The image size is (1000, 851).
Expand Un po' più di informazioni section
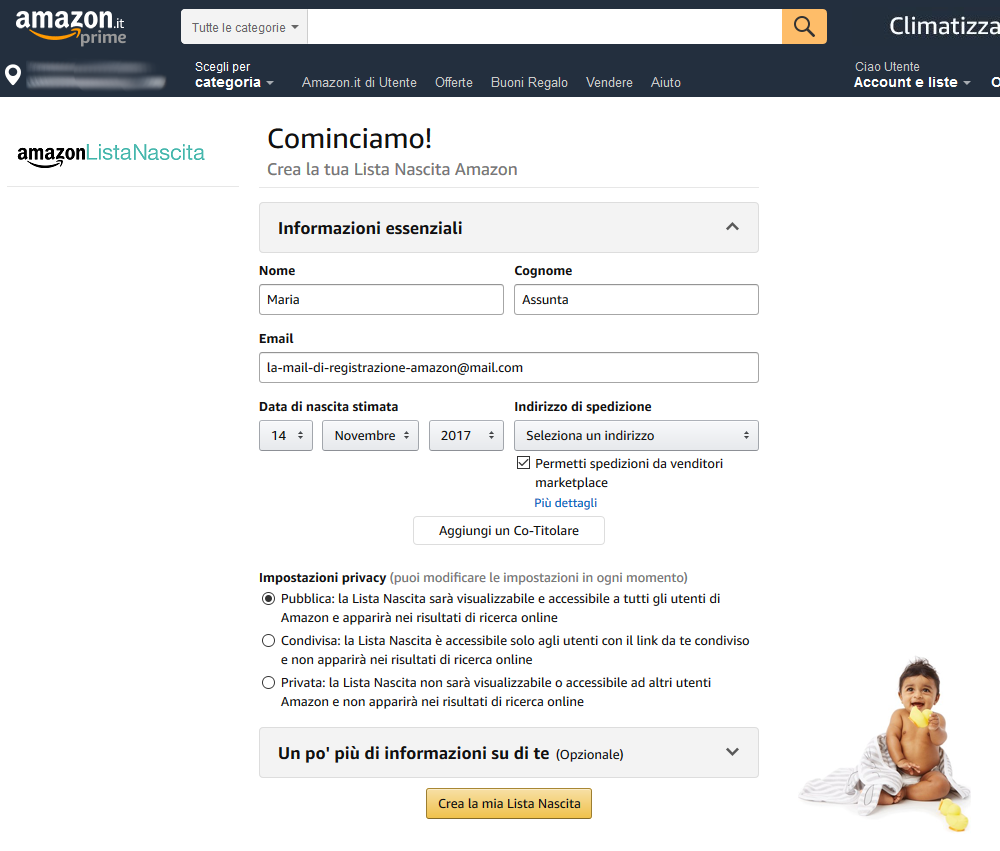point(732,752)
